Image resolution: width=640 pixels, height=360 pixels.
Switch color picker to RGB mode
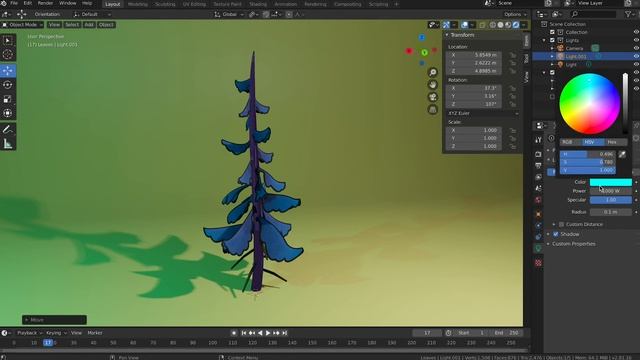pyautogui.click(x=571, y=142)
